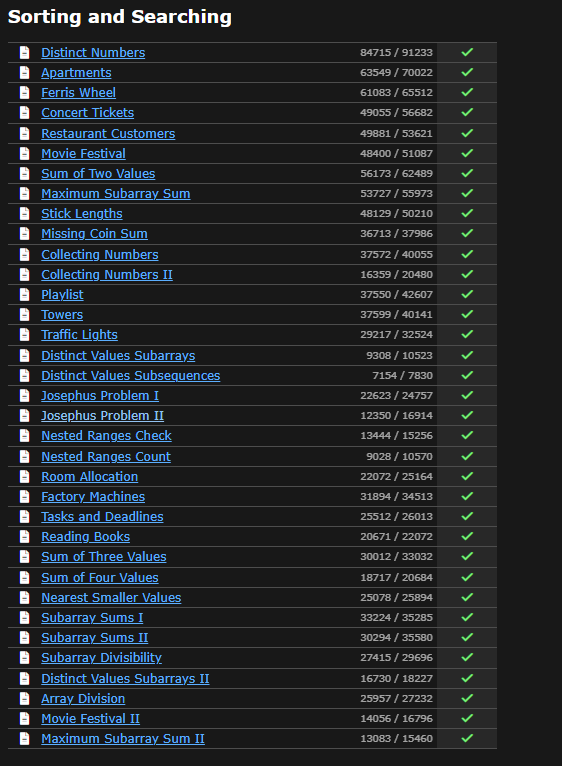Click the document icon beside Nearest Smaller Values
Viewport: 562px width, 766px height.
[24, 597]
